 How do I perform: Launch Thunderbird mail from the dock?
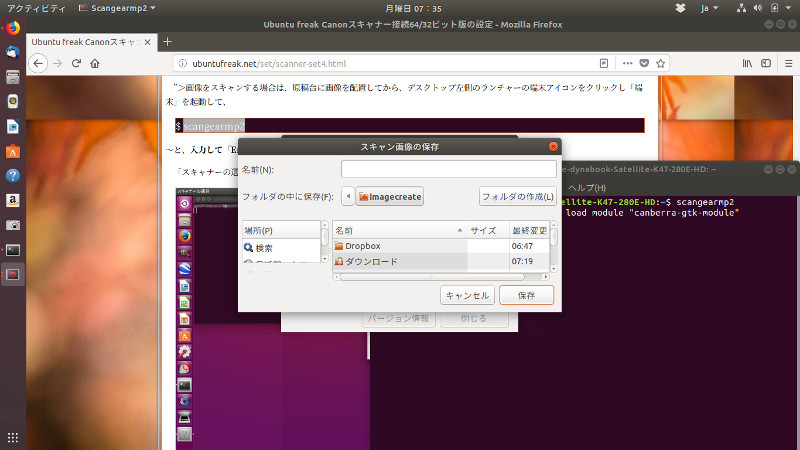[x=13, y=52]
